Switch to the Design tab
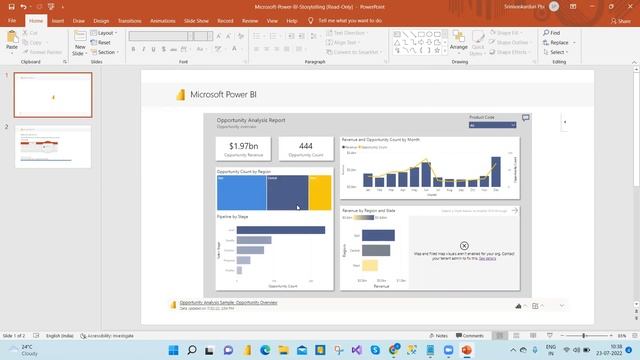 101,20
